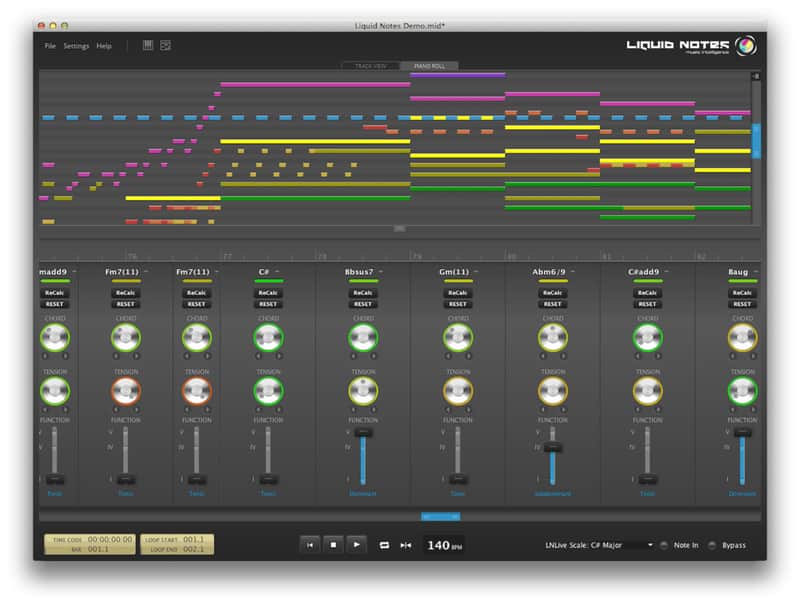Click the Bbsus7 function slider handle
Image resolution: width=800 pixels, height=605 pixels.
[363, 433]
